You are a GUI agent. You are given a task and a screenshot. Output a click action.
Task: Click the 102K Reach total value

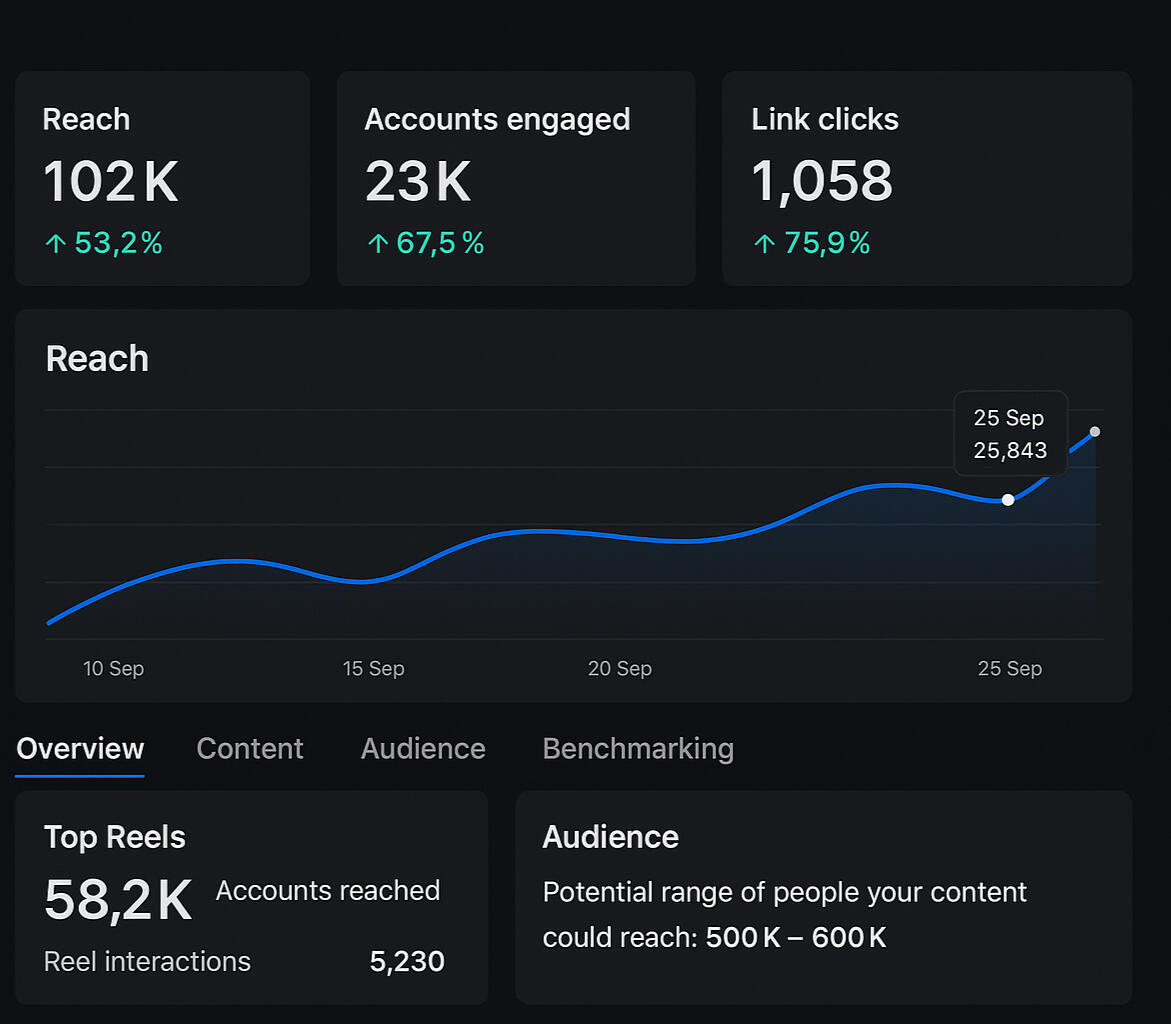[x=110, y=182]
